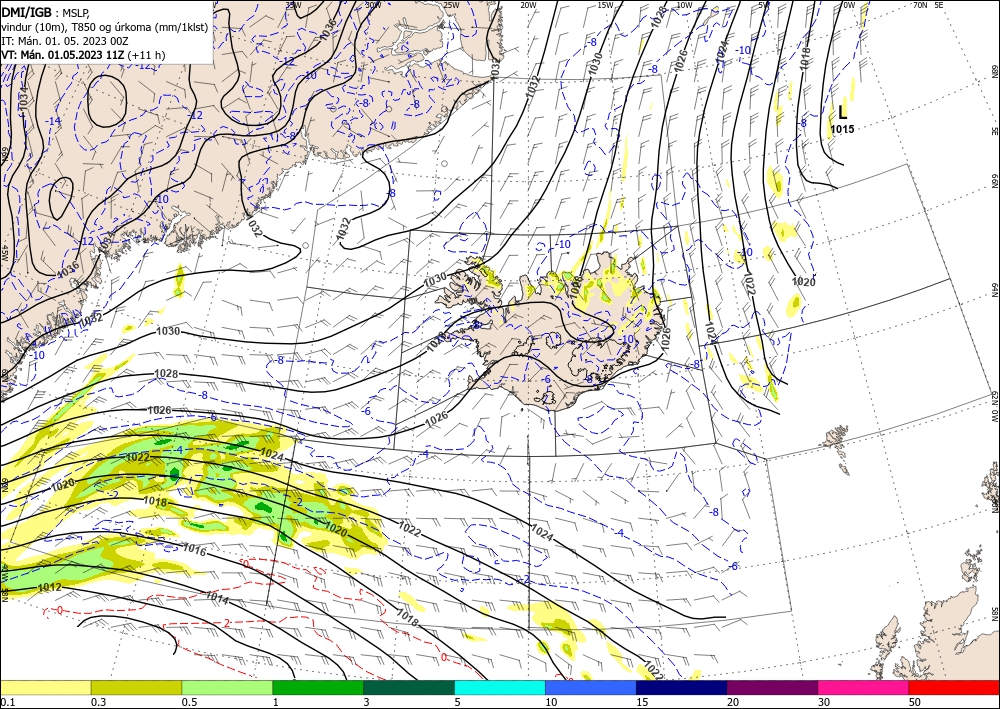Click the '35W' longitude label
This screenshot has width=1000, height=709.
point(293,5)
